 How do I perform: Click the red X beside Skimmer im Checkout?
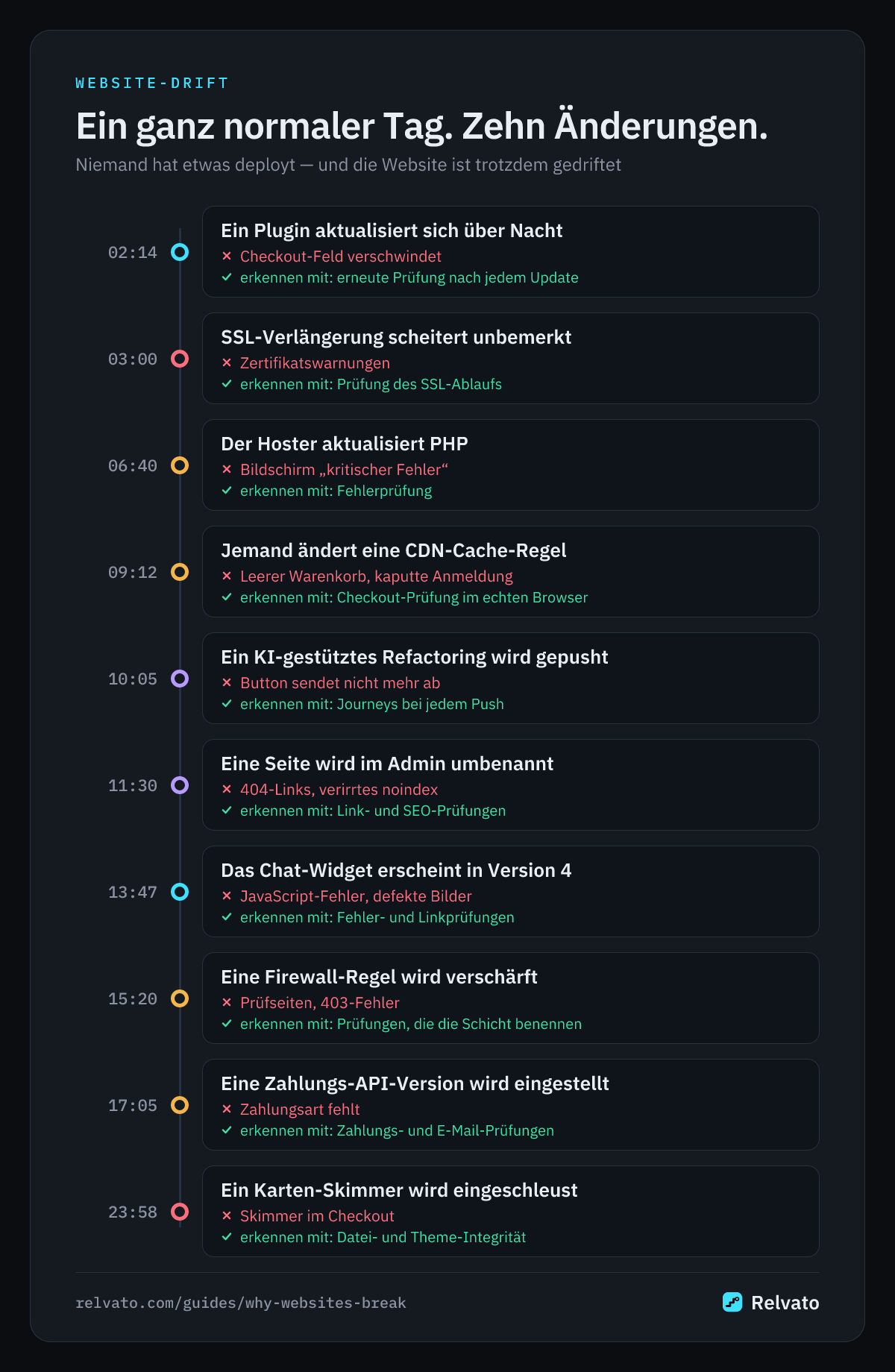point(227,1216)
